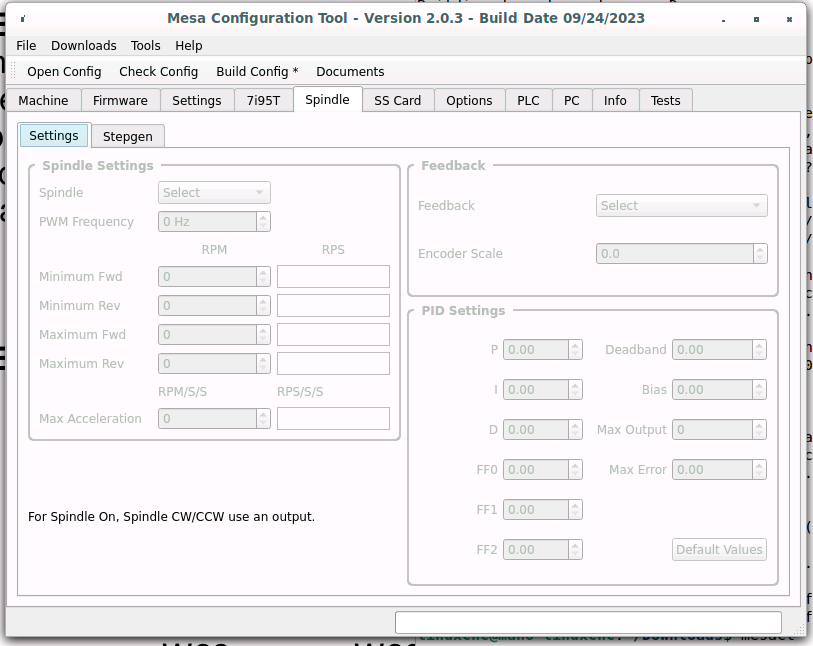
Task: Open the Downloads menu
Action: pyautogui.click(x=83, y=46)
